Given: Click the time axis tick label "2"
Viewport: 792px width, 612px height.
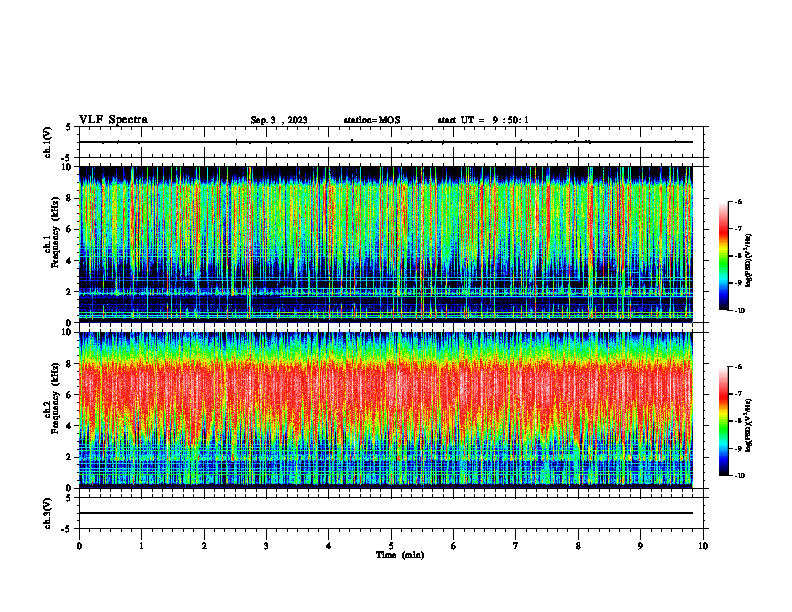Looking at the screenshot, I should pyautogui.click(x=204, y=546).
